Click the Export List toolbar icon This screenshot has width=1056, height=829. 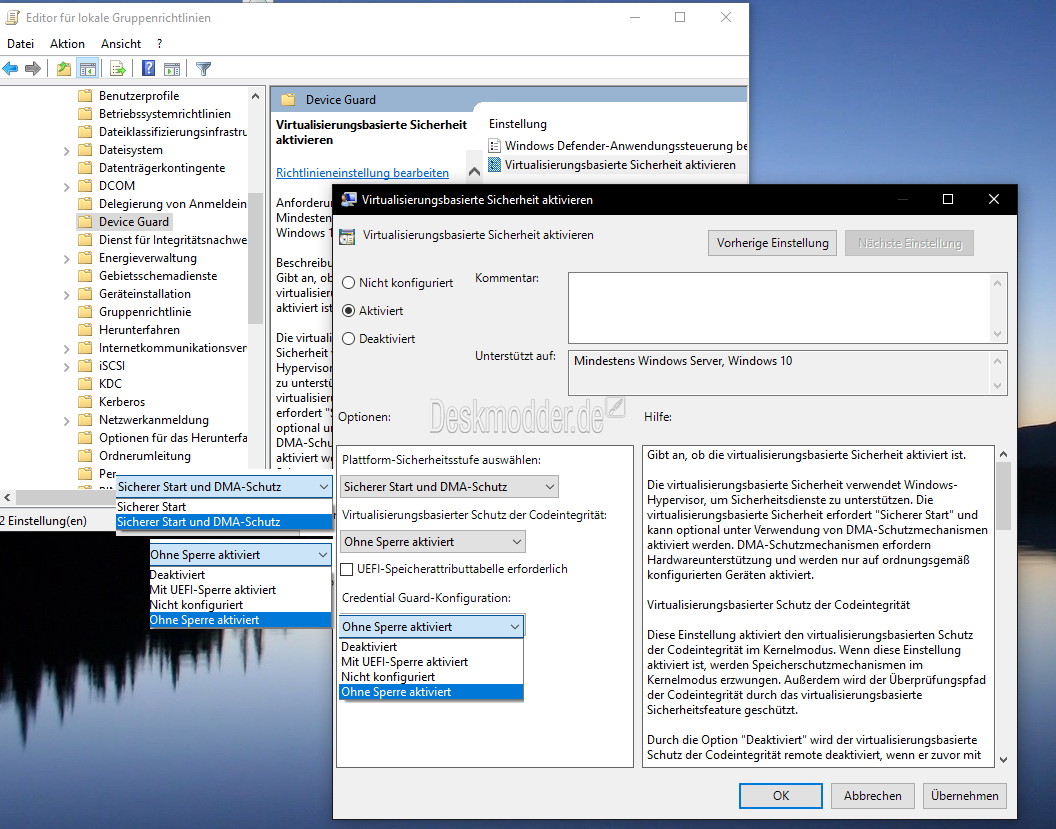click(118, 68)
